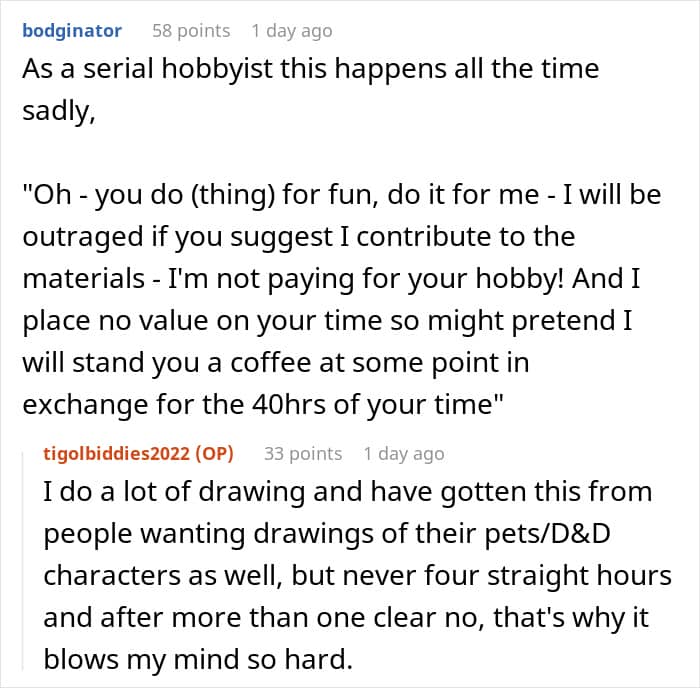Click the 33 points score label
Viewport: 700px width, 688px height.
(303, 454)
